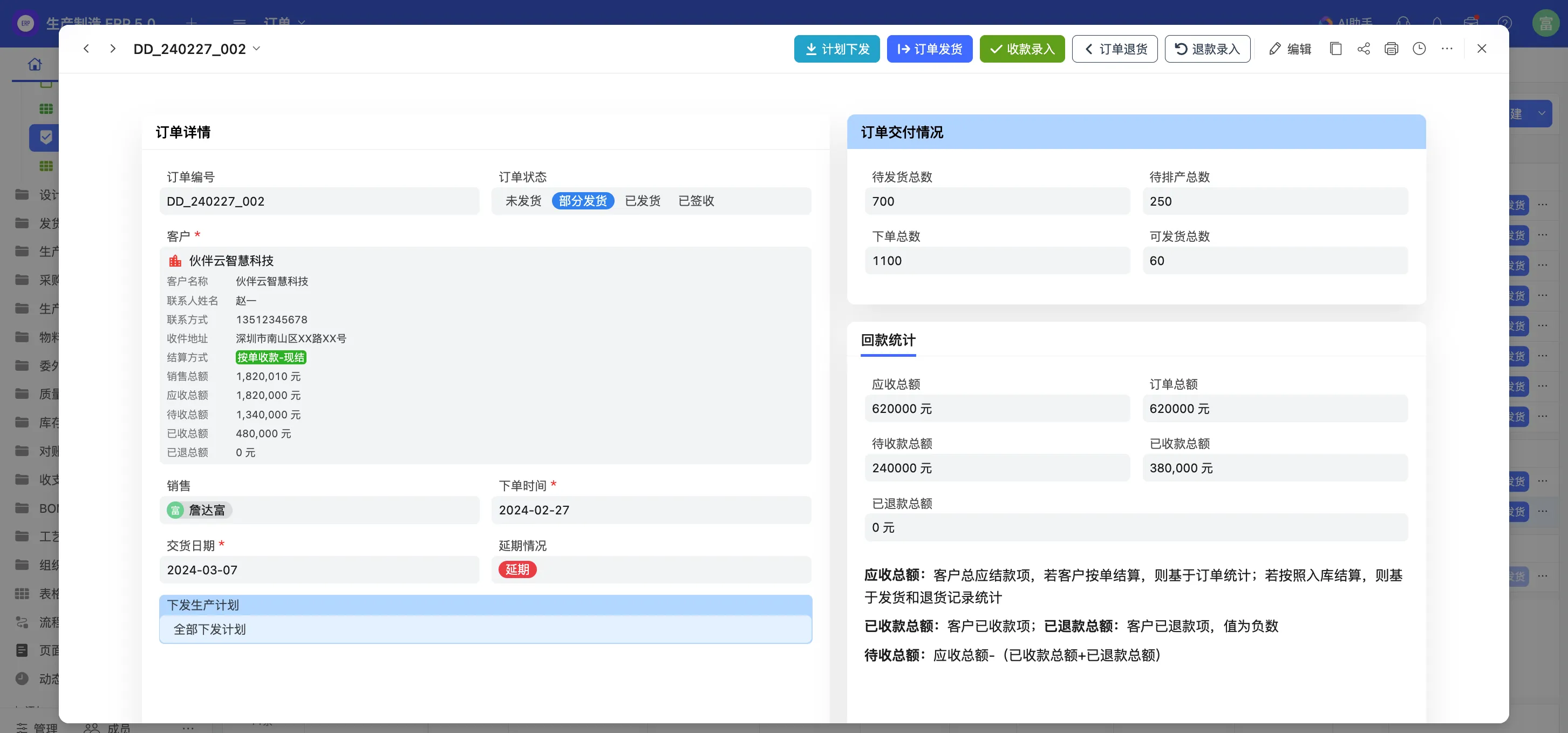
Task: Open the history clock icon
Action: click(1419, 49)
